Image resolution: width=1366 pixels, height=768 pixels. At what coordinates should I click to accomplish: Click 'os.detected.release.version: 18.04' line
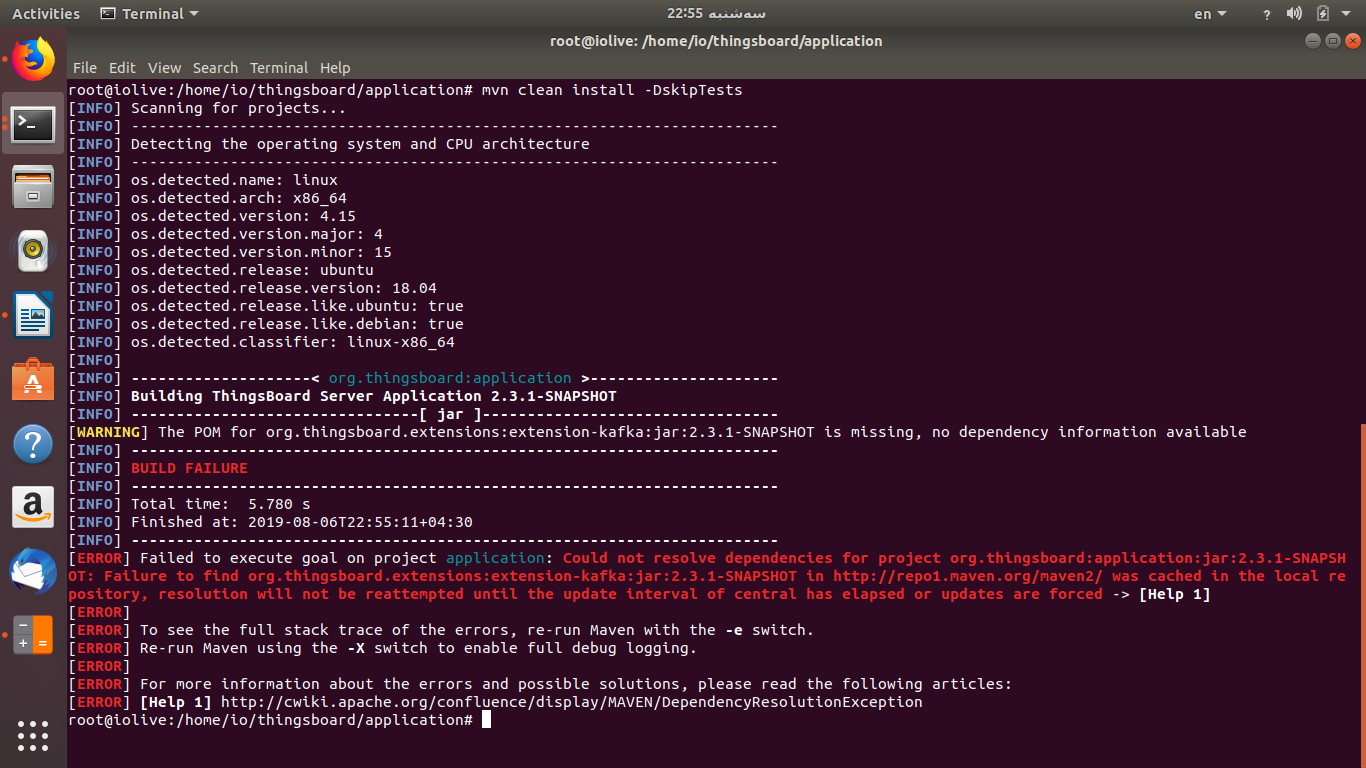(284, 288)
